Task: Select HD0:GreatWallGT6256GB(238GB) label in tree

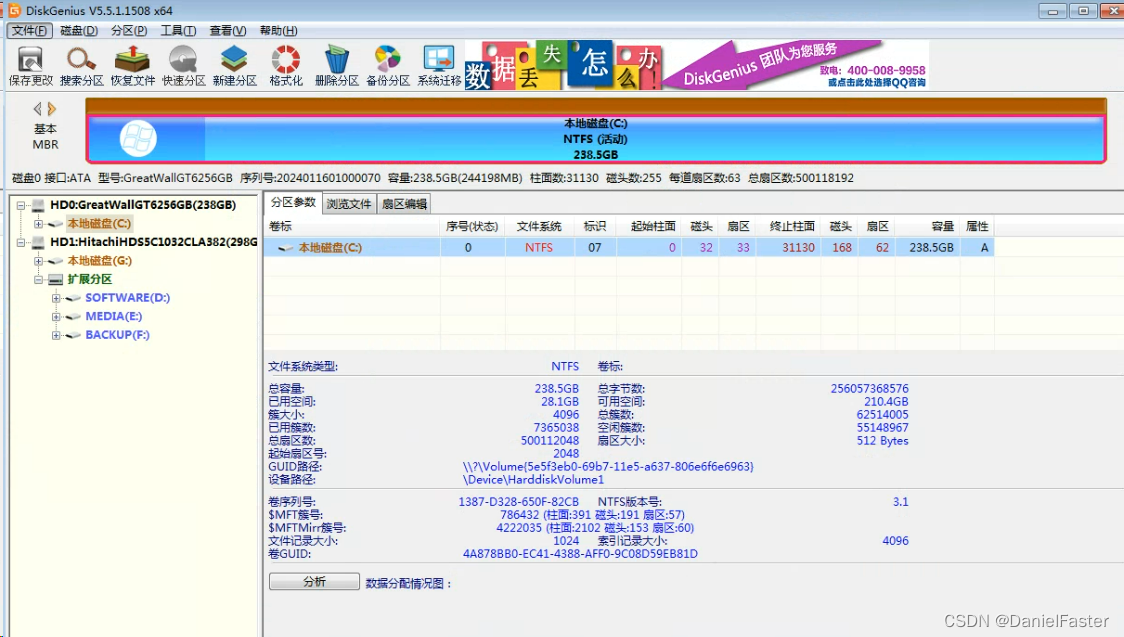Action: tap(143, 205)
